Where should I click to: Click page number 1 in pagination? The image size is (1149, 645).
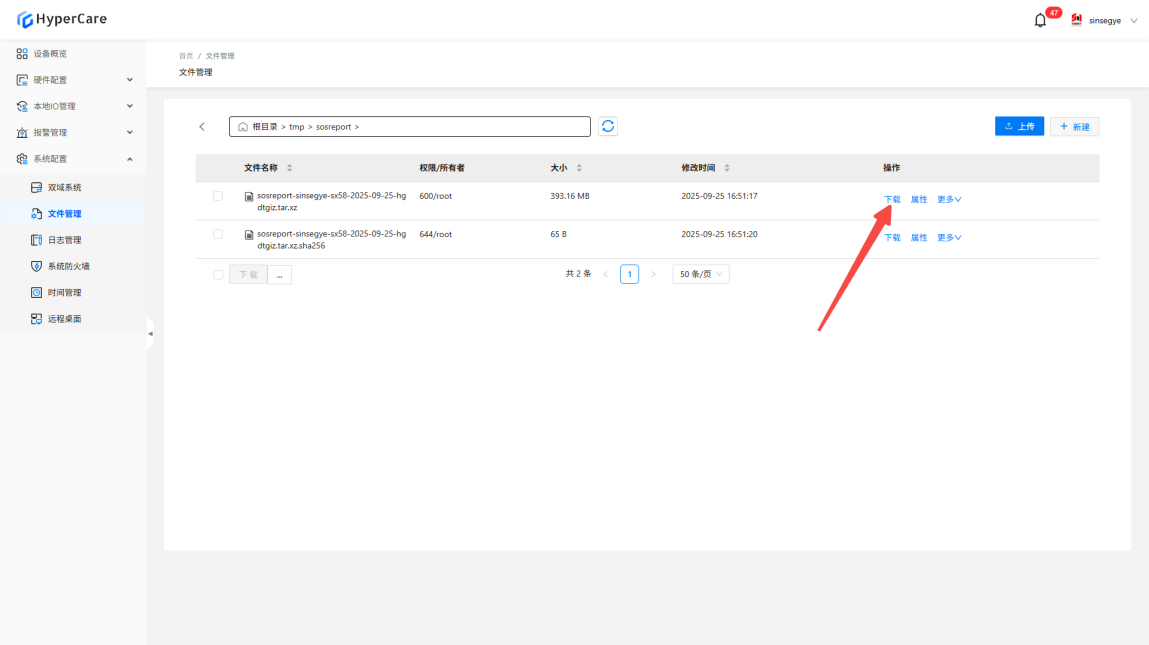pyautogui.click(x=629, y=274)
